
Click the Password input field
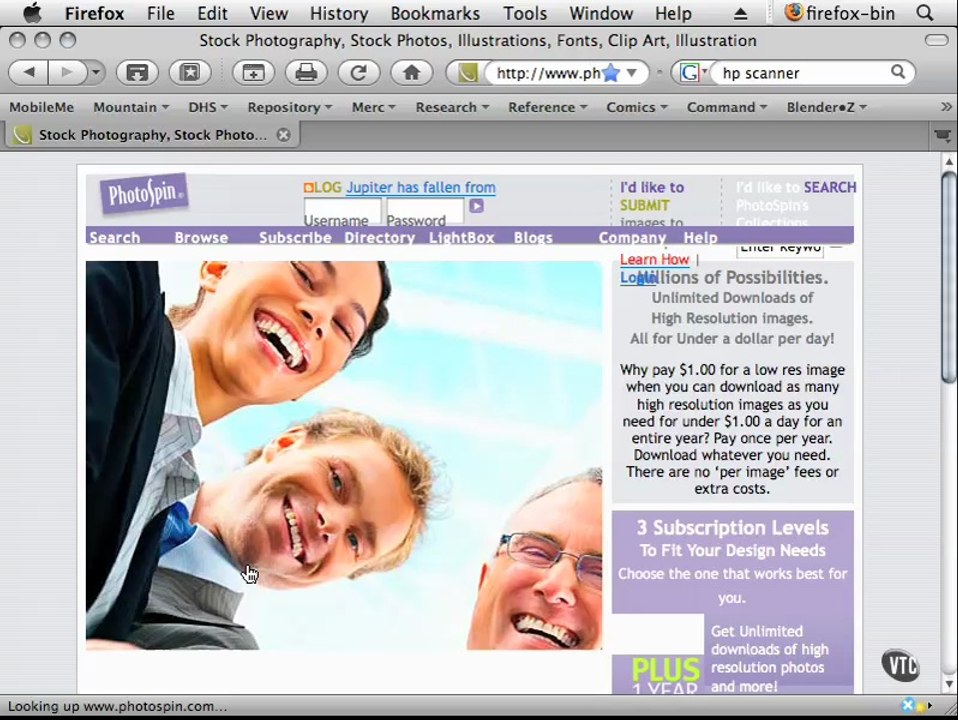(425, 209)
